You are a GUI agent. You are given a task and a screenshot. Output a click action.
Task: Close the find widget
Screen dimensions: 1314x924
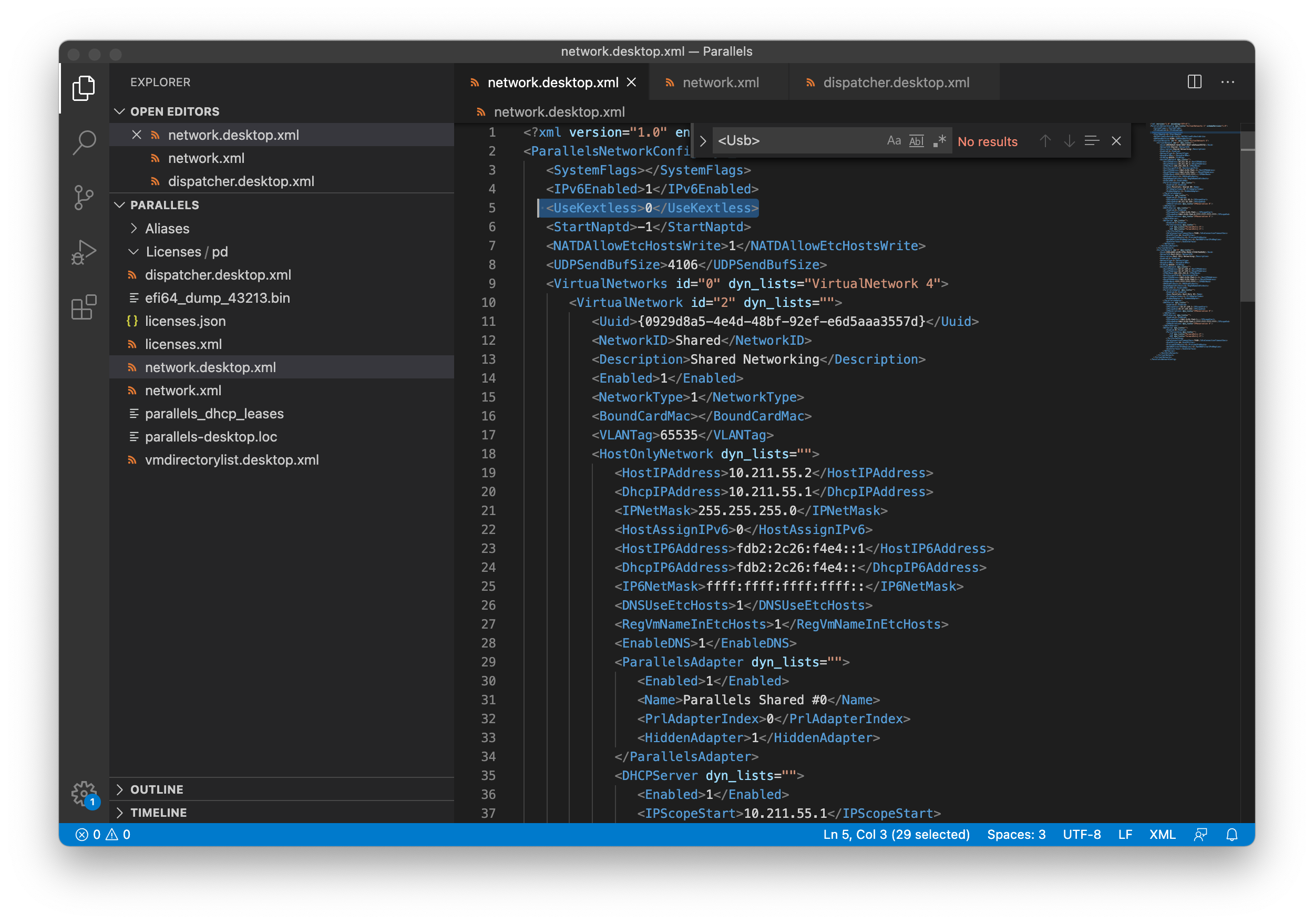pyautogui.click(x=1115, y=141)
